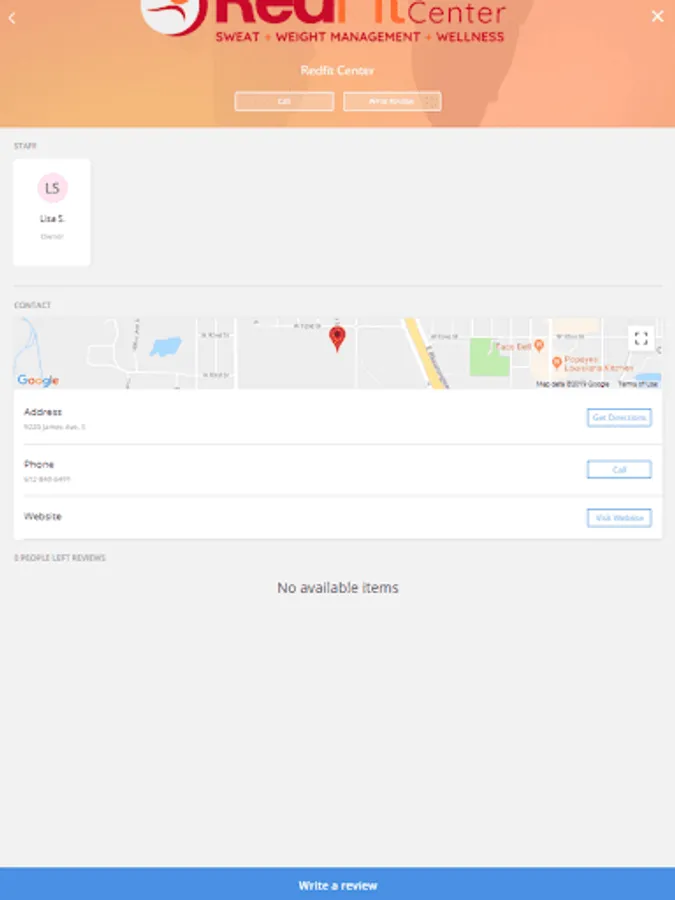Click the Visit Website button
The width and height of the screenshot is (675, 900).
pos(619,518)
